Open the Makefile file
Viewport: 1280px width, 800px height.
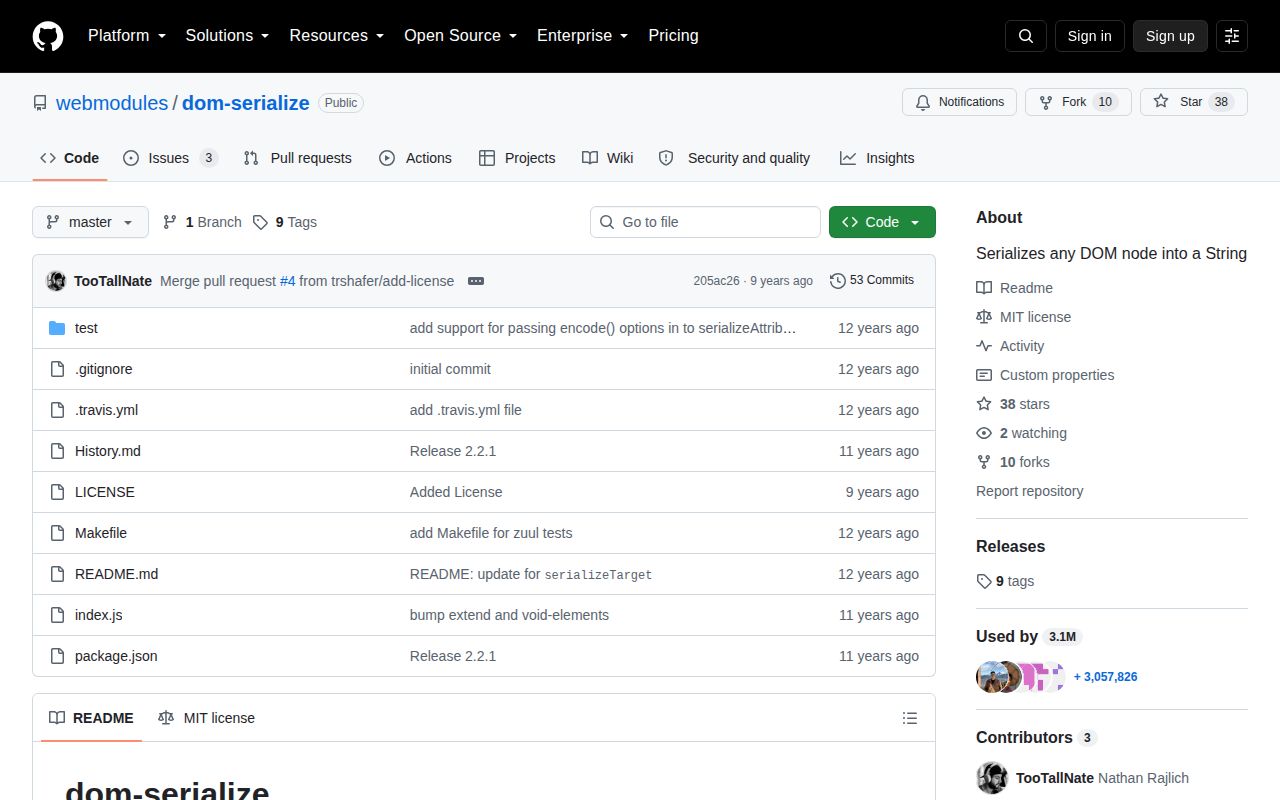(x=101, y=533)
